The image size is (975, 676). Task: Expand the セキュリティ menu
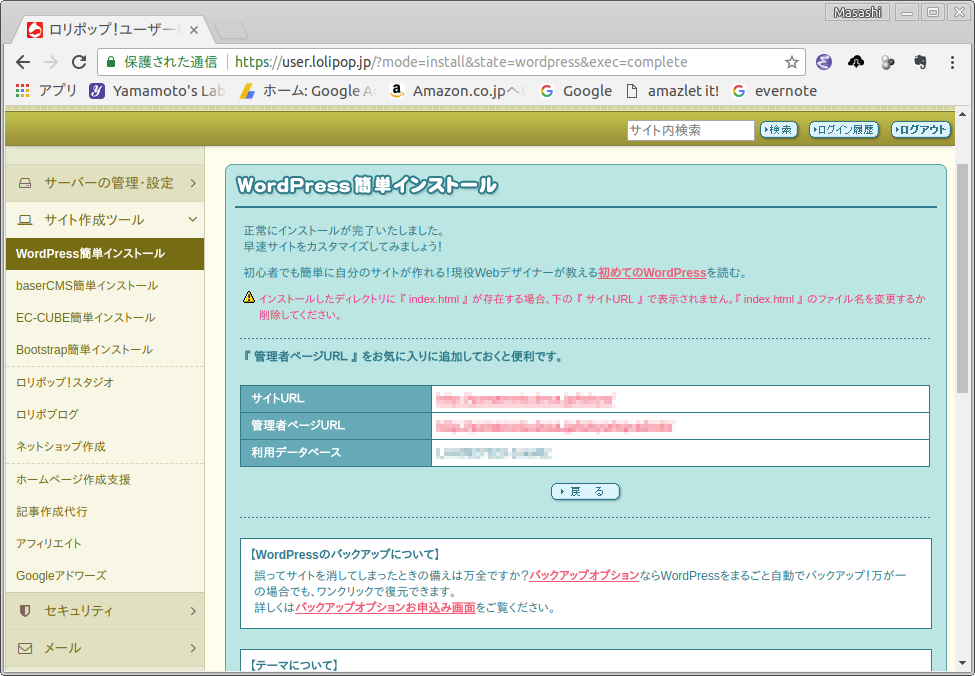[x=104, y=611]
